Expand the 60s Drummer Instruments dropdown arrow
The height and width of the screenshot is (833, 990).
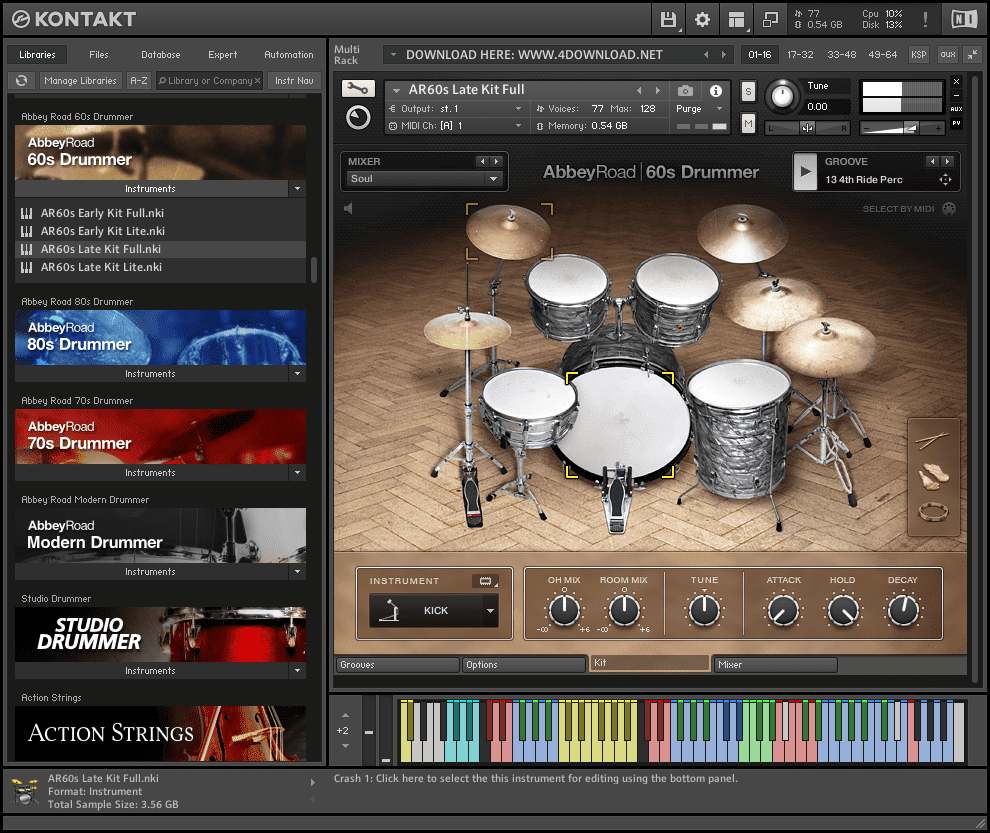coord(296,189)
